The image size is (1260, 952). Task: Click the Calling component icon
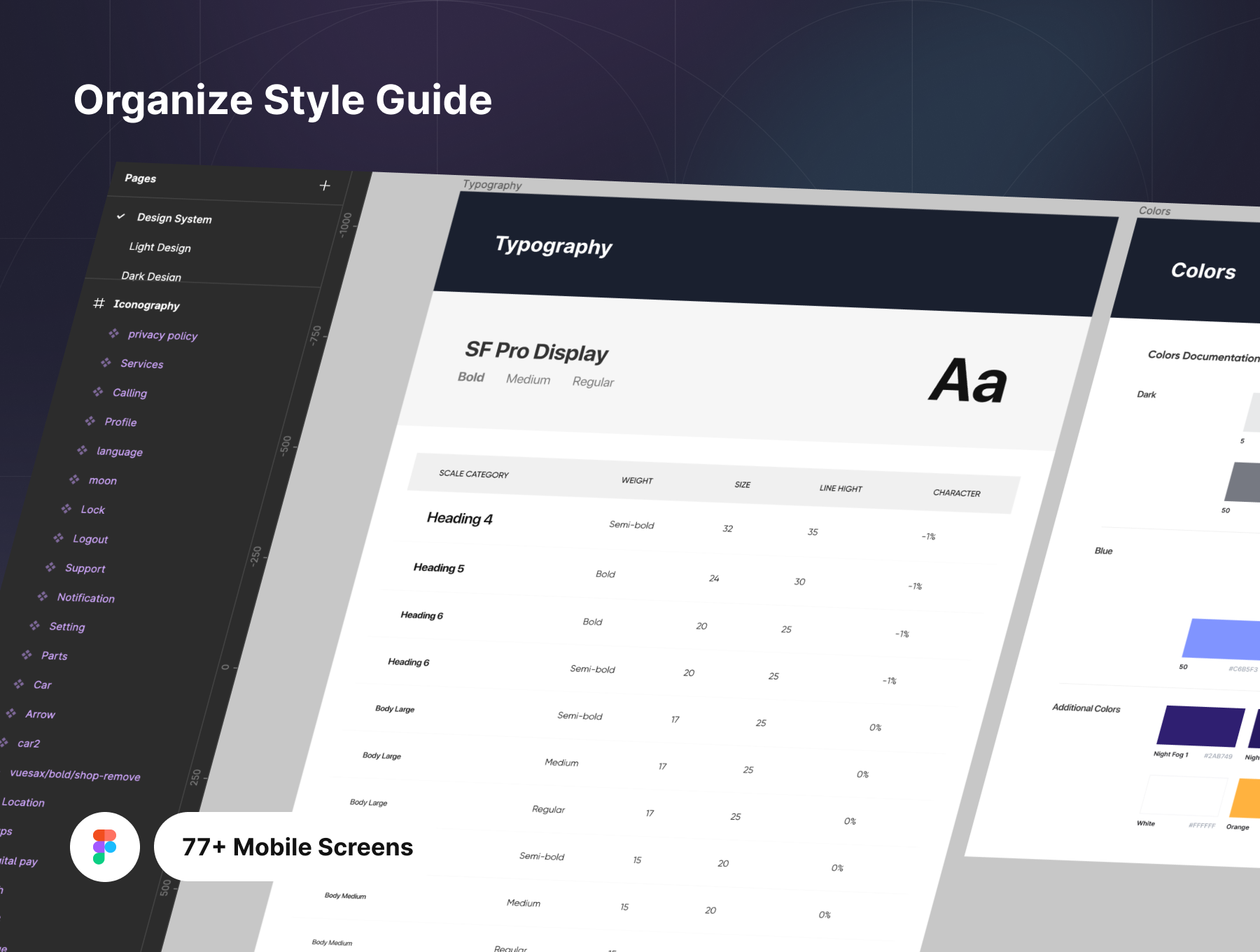(98, 392)
